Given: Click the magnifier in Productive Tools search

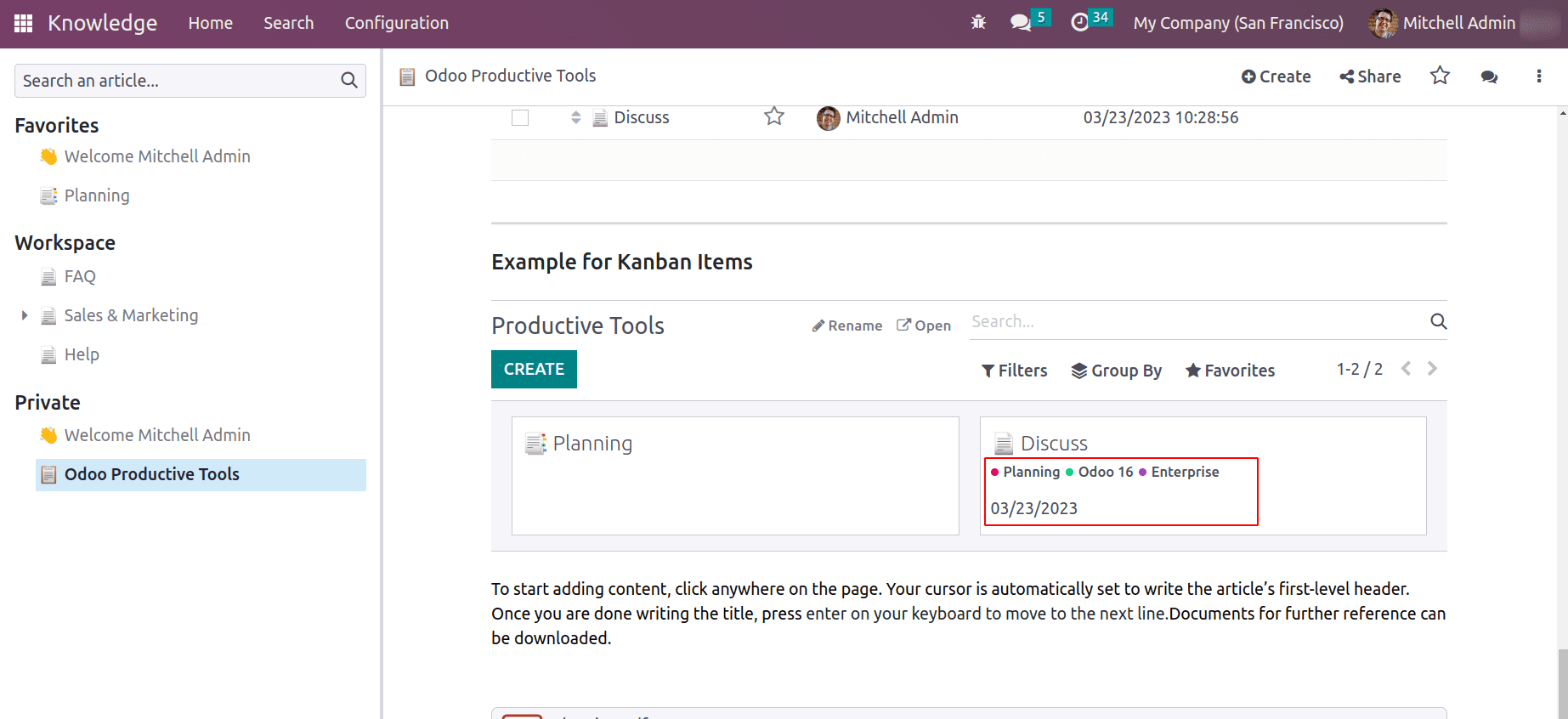Looking at the screenshot, I should [1438, 321].
